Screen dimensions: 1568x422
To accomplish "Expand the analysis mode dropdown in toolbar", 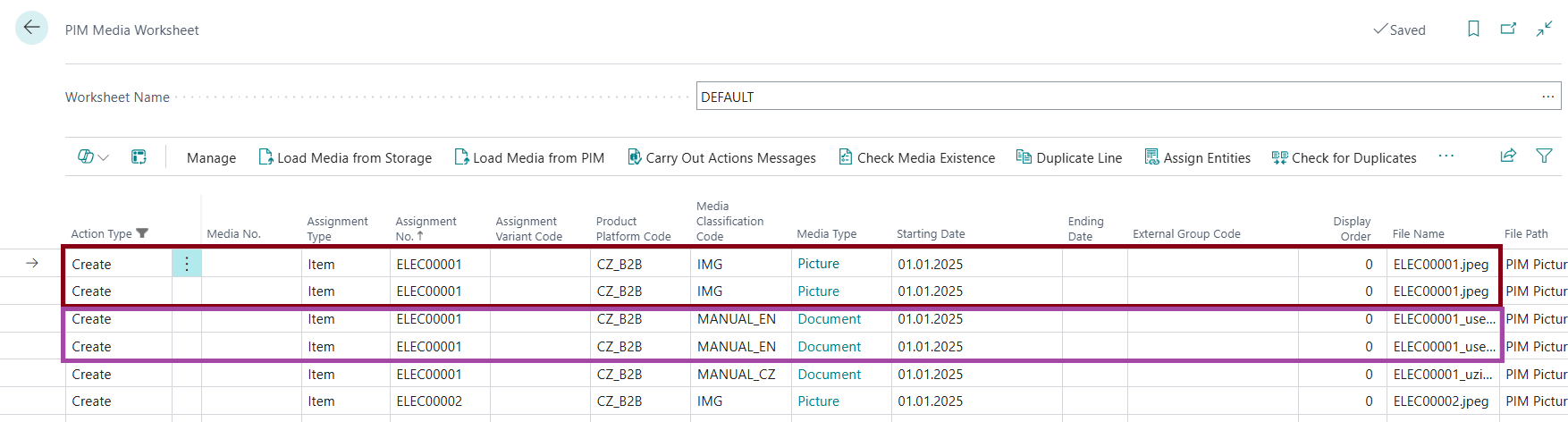I will [93, 157].
